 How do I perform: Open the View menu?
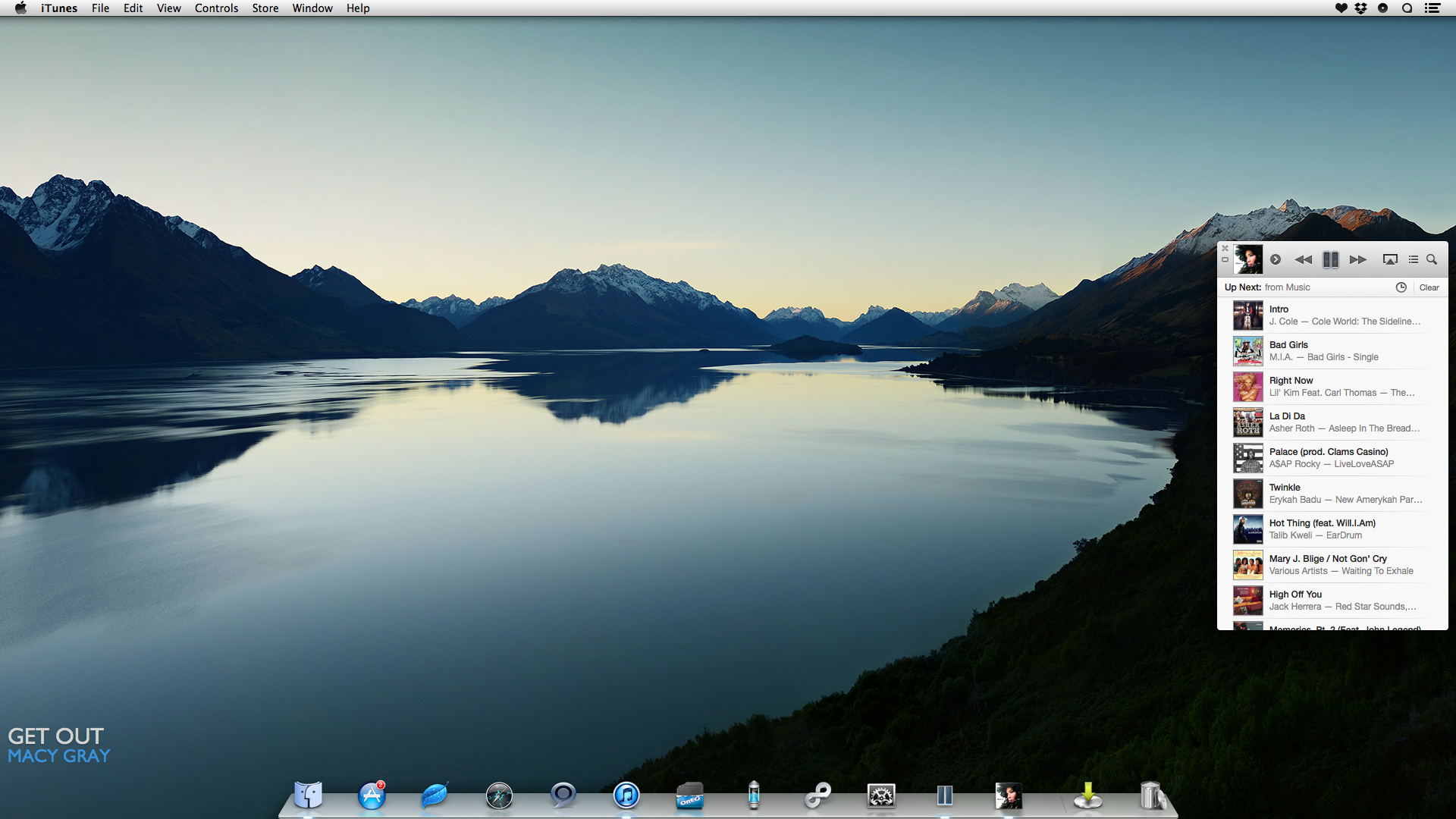(x=168, y=8)
